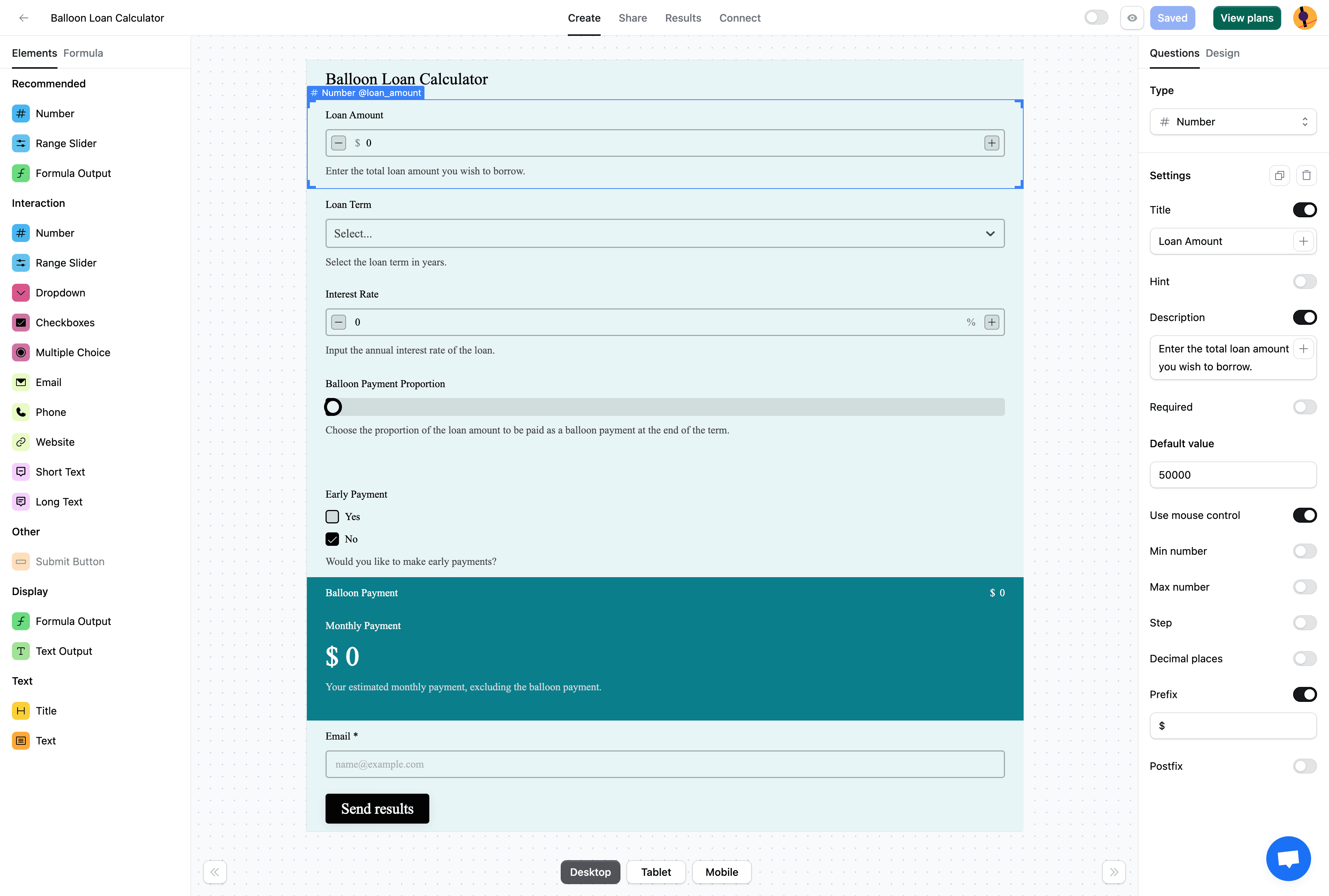Switch to the Formula tab
The image size is (1329, 896).
pos(83,53)
